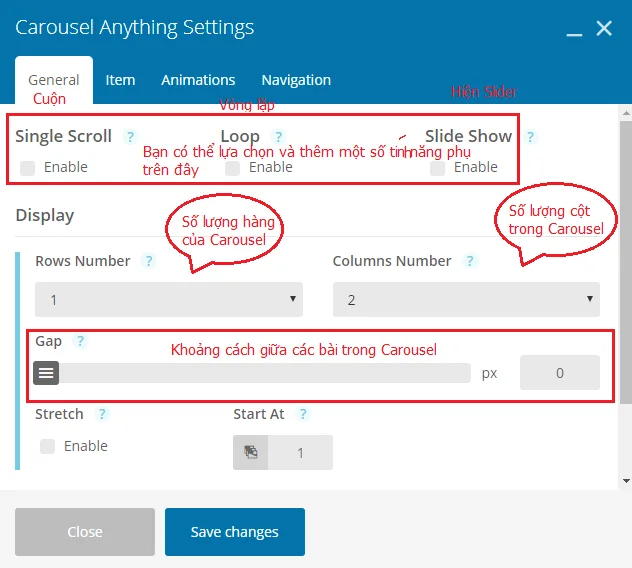Switch to the General tab
This screenshot has width=632, height=568.
(54, 80)
